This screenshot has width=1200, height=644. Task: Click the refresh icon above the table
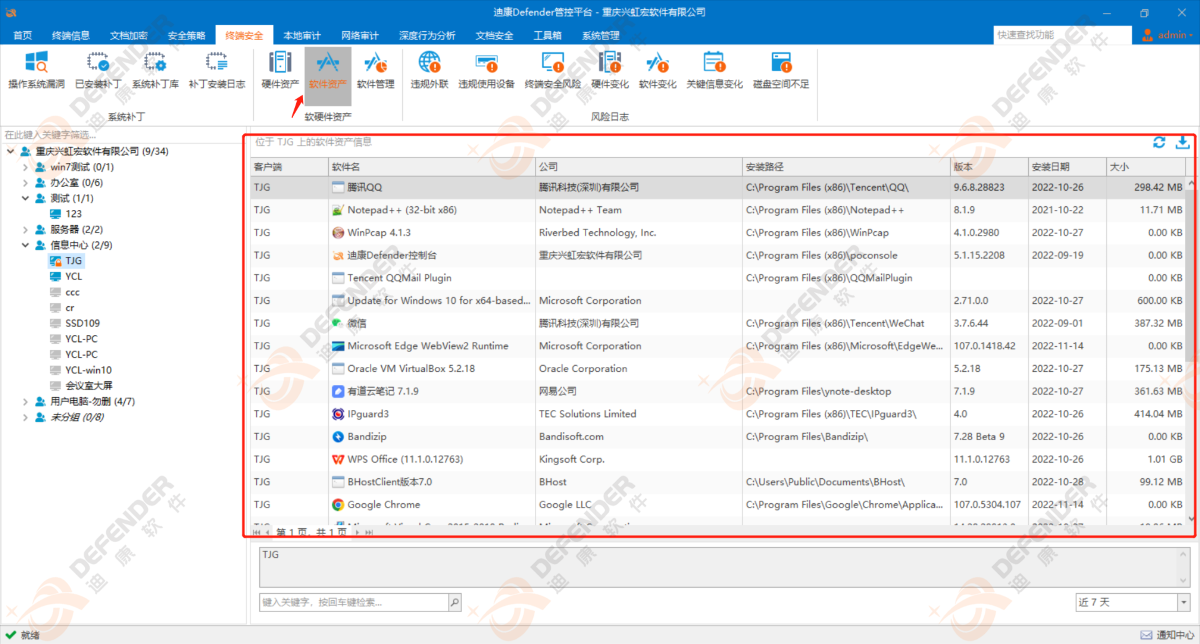coord(1159,142)
